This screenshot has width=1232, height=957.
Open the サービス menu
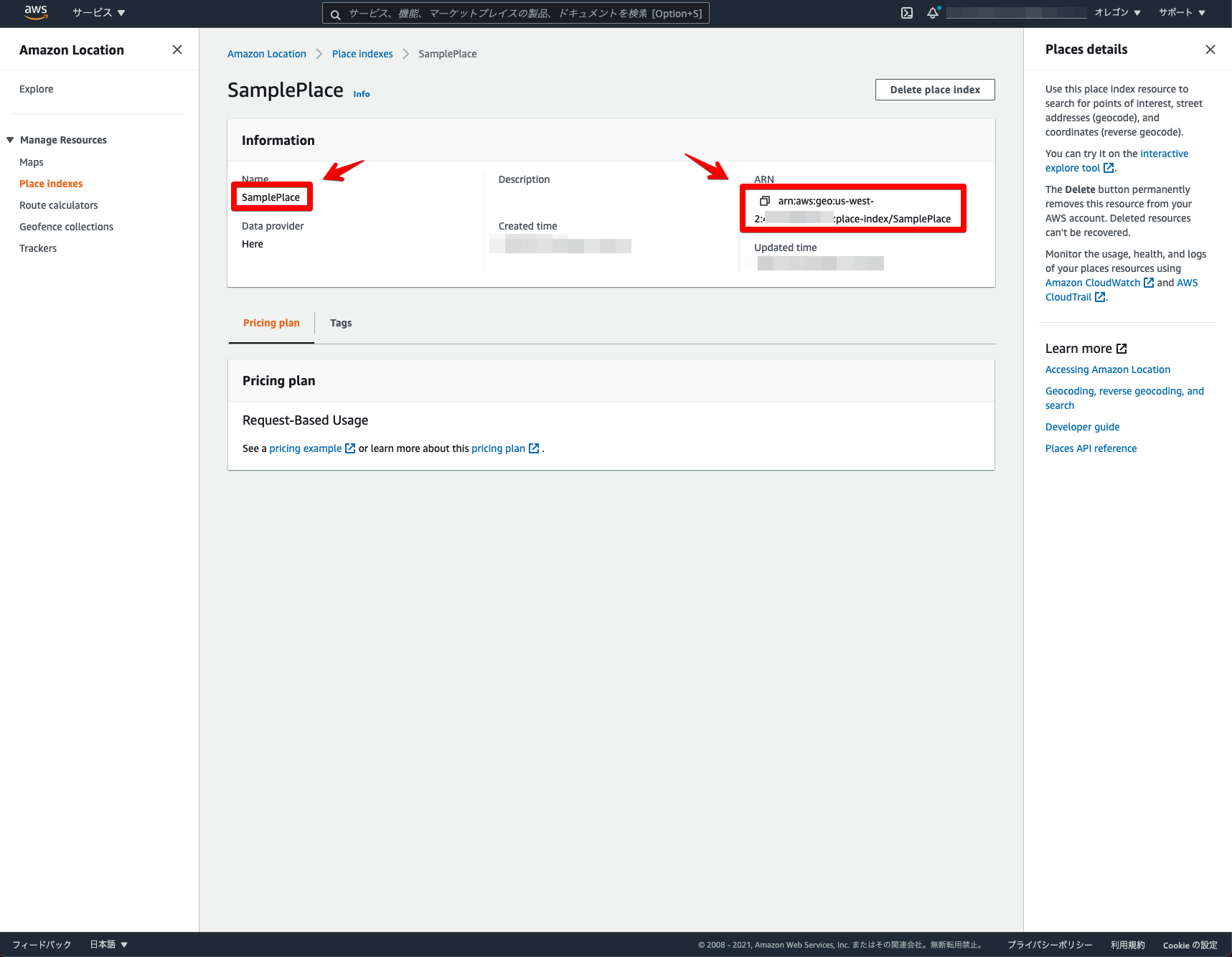[98, 12]
